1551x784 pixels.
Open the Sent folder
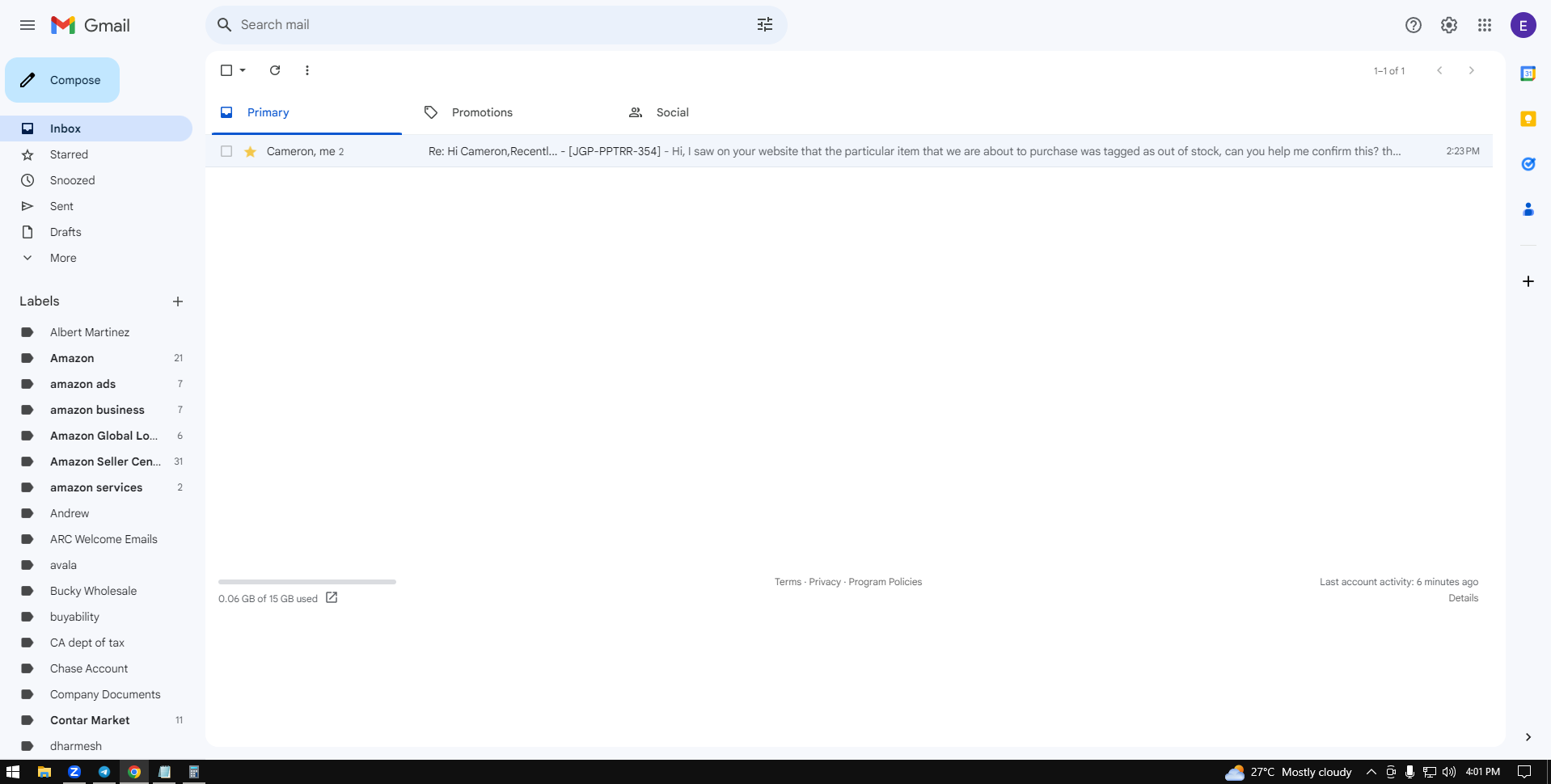pos(96,206)
